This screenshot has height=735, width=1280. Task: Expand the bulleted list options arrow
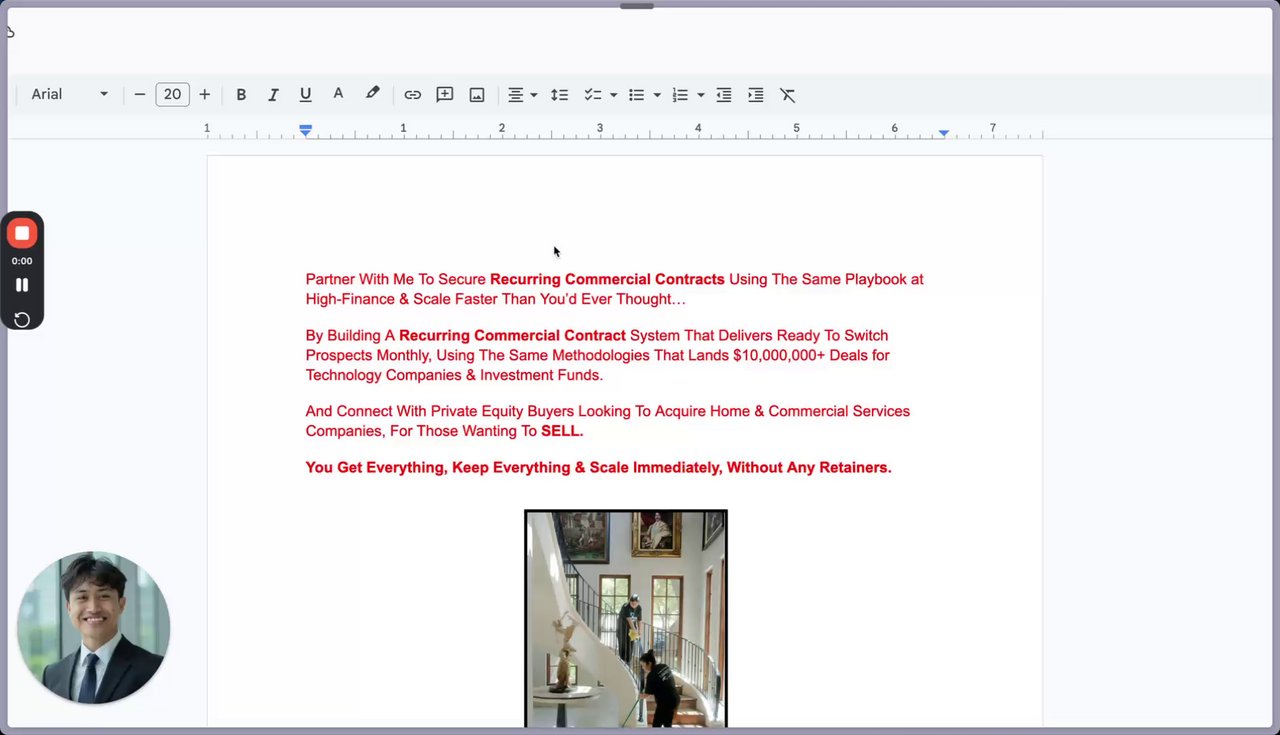[657, 95]
